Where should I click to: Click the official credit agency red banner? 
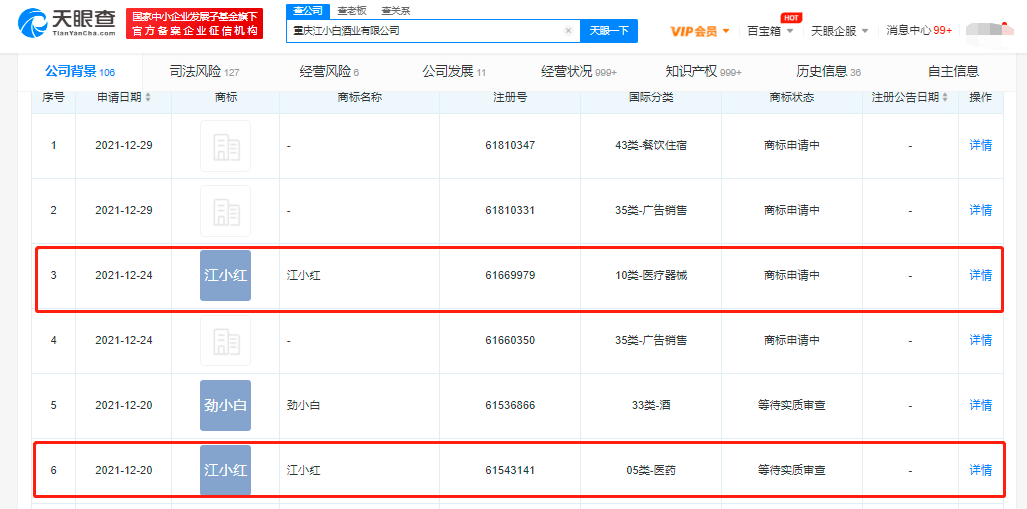pyautogui.click(x=195, y=24)
